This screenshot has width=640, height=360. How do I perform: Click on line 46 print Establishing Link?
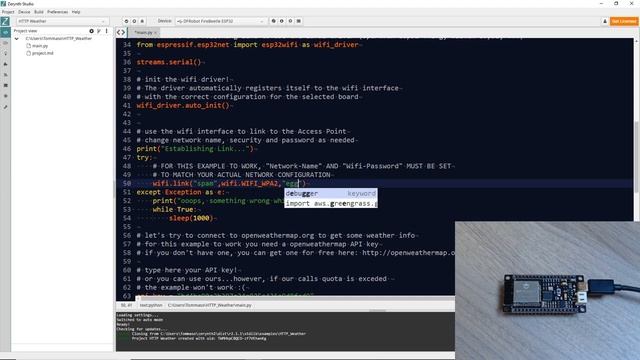click(195, 149)
